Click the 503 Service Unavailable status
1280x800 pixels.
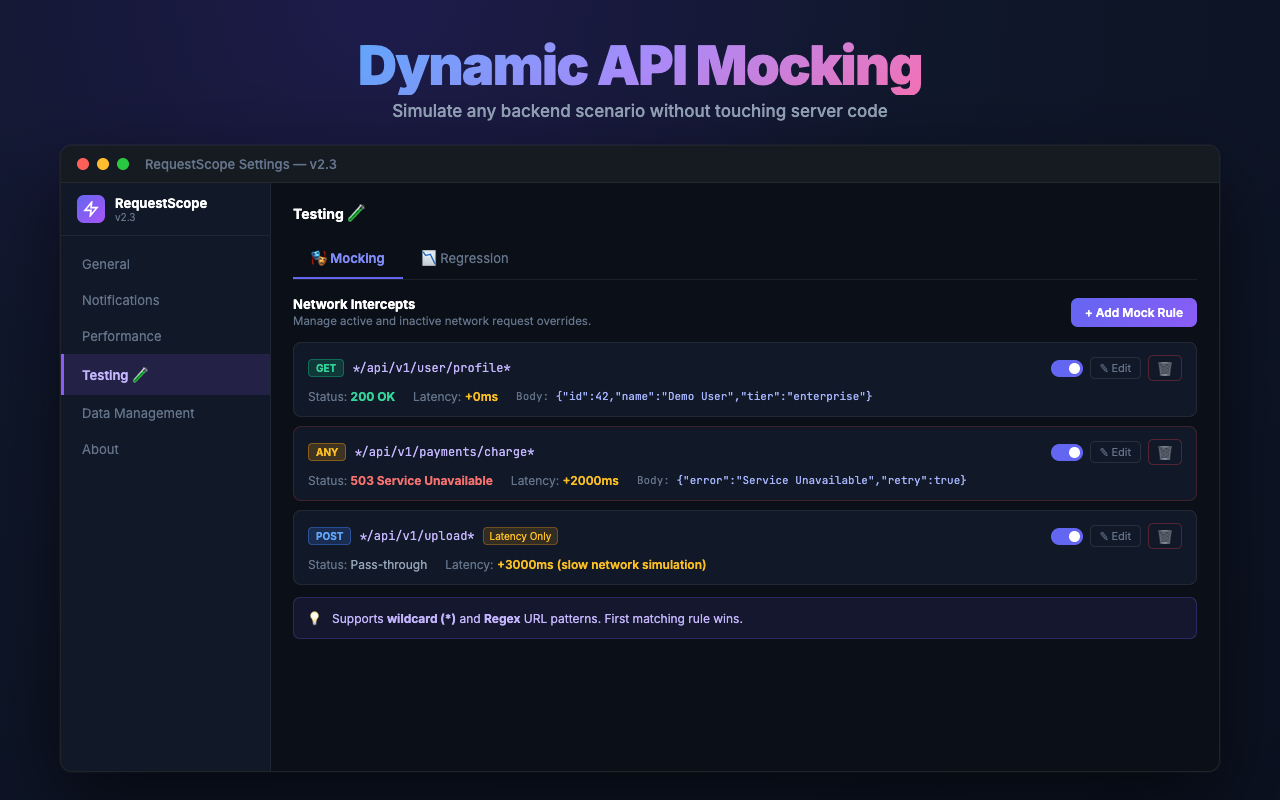421,480
